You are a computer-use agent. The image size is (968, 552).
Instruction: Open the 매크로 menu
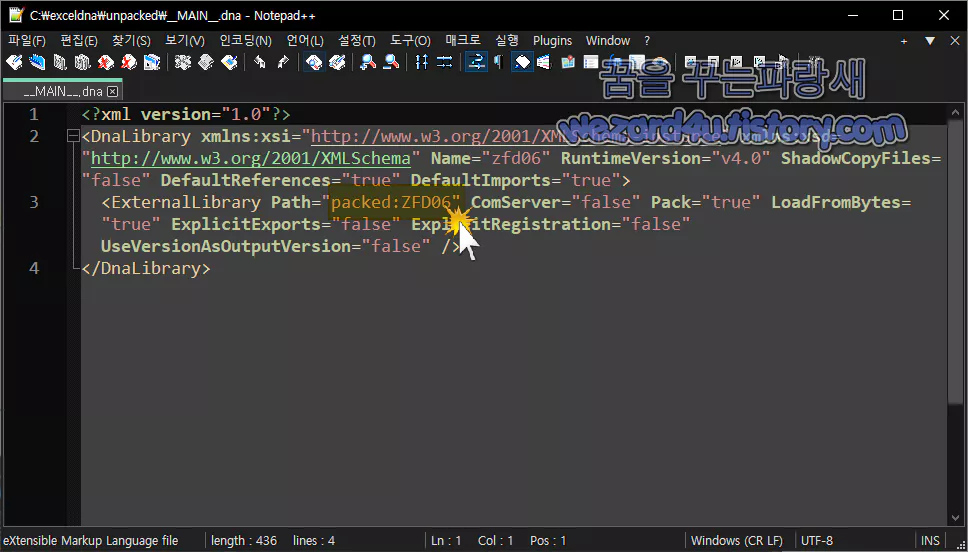(463, 41)
